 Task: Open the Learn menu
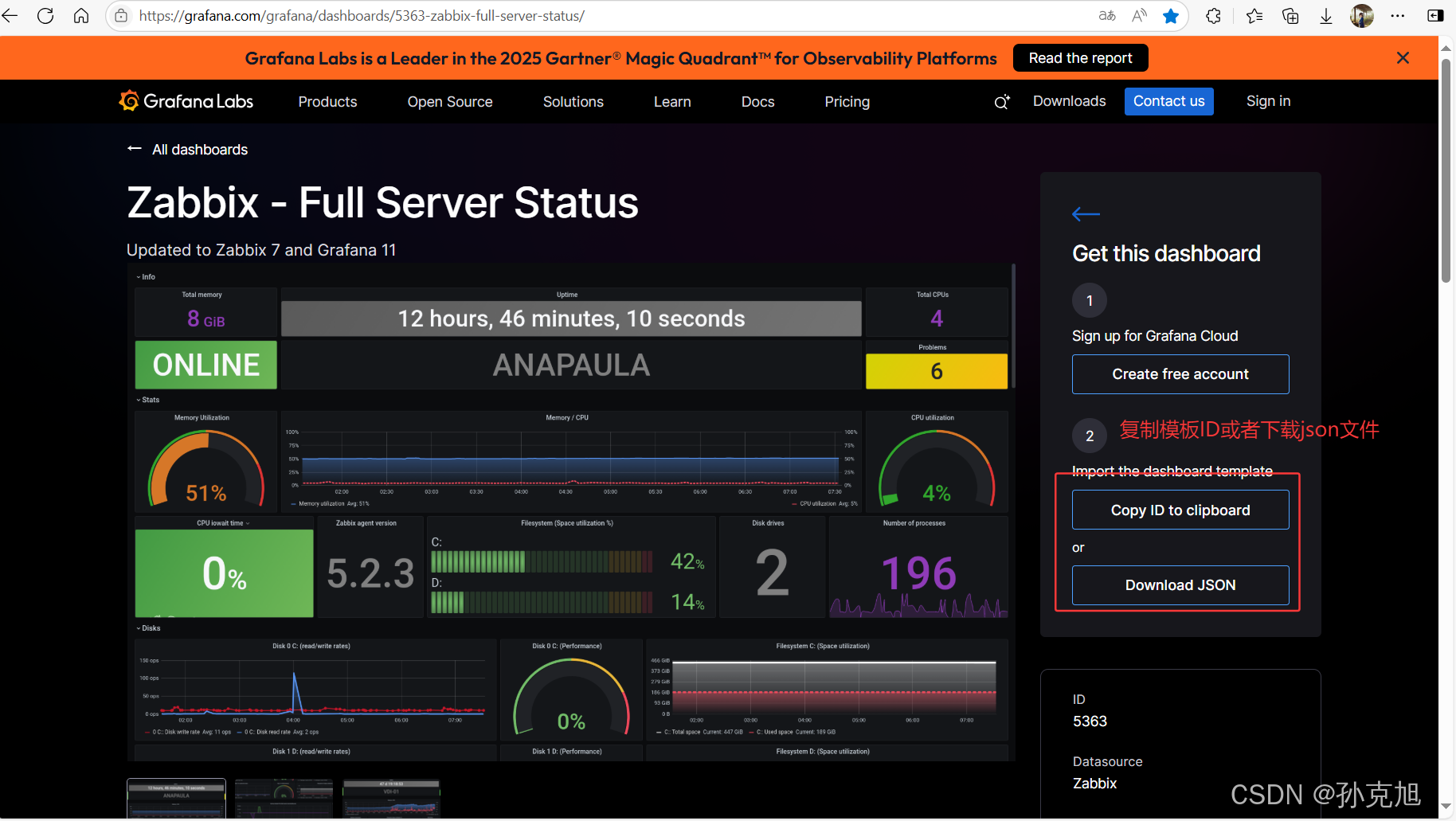click(672, 102)
